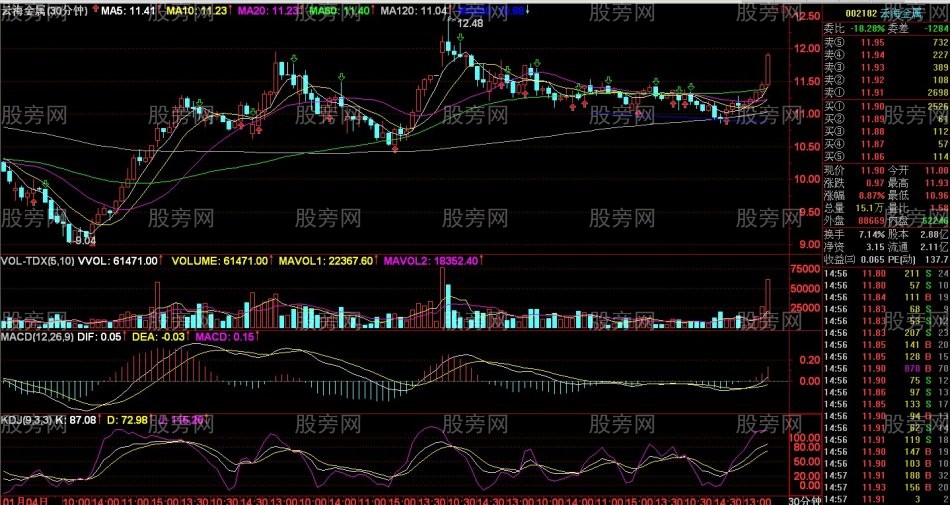Viewport: 950px width, 505px height.
Task: Click the K: 87.08 value
Action: (76, 420)
